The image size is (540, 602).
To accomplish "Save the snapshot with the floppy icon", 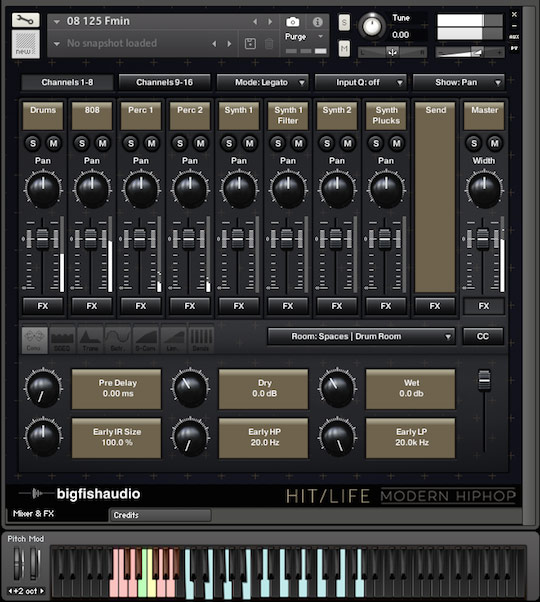I will [x=250, y=43].
